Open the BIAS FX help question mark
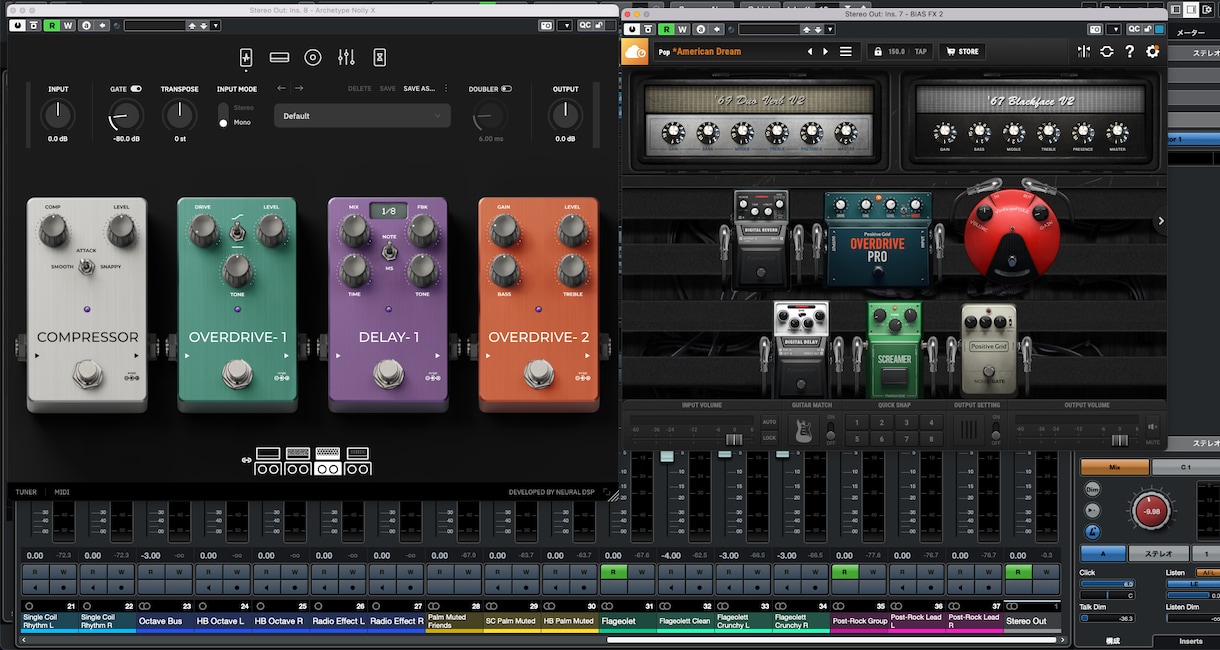 [x=1130, y=51]
